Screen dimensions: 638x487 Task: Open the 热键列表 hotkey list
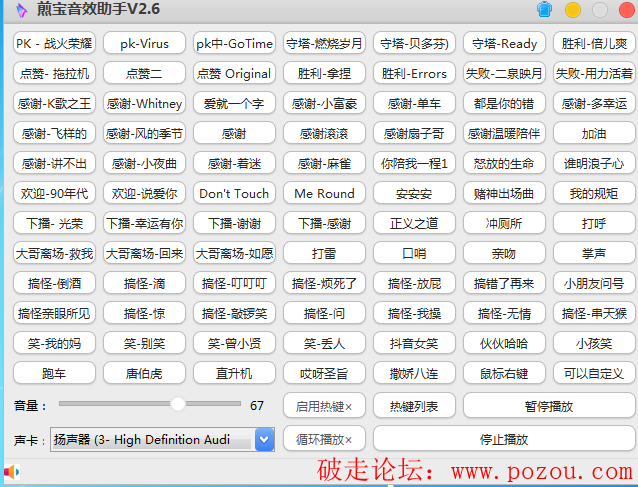pyautogui.click(x=414, y=406)
